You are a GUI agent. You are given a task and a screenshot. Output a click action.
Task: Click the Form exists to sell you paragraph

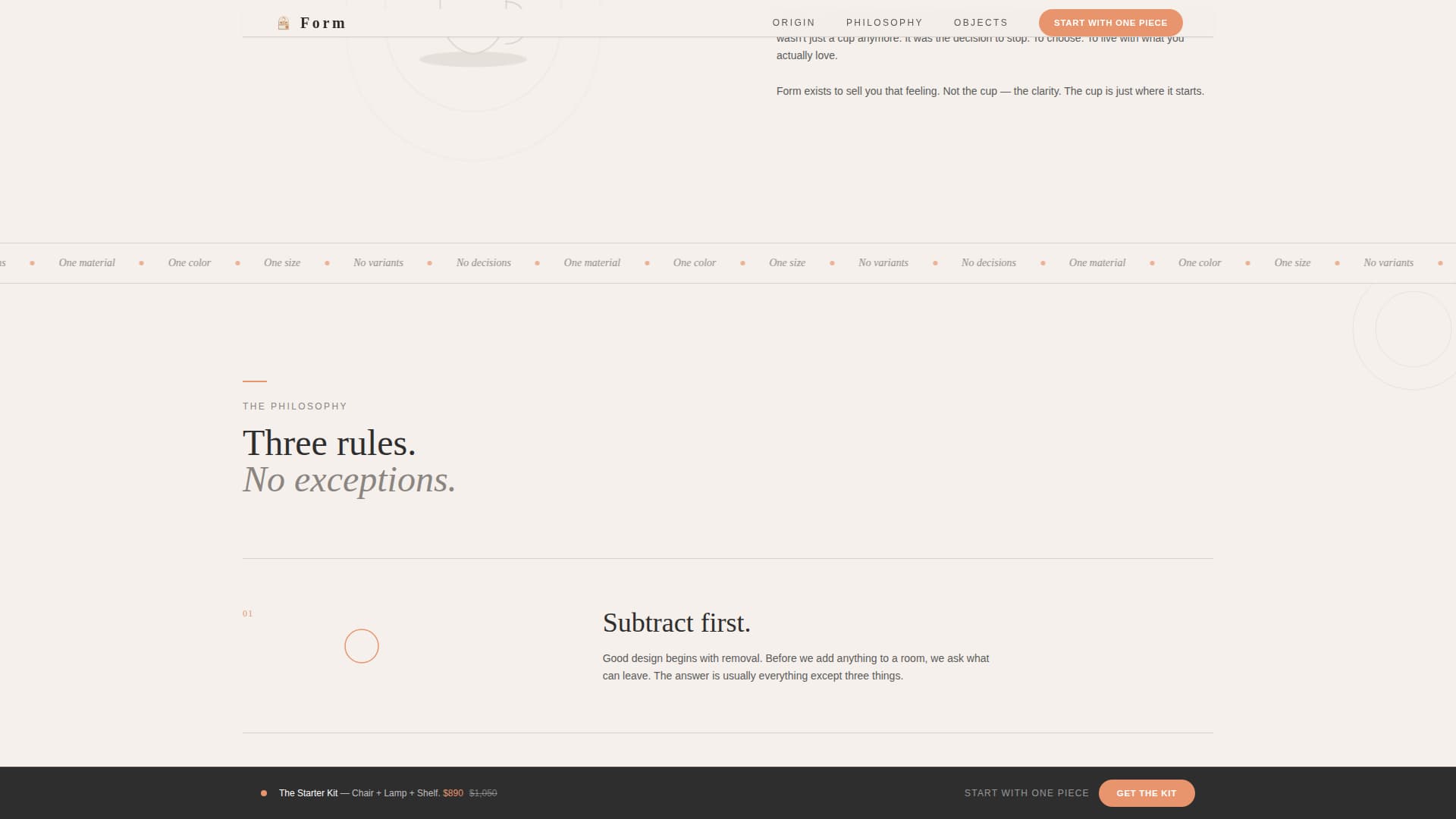(990, 91)
